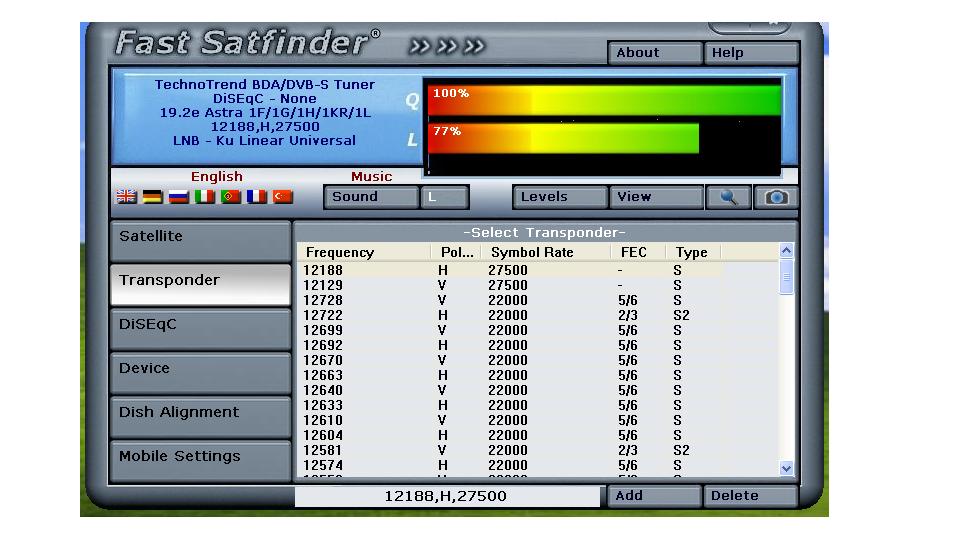Screen dimensions: 960x540
Task: Click the fast-forward arrows next to logo
Action: click(x=447, y=46)
